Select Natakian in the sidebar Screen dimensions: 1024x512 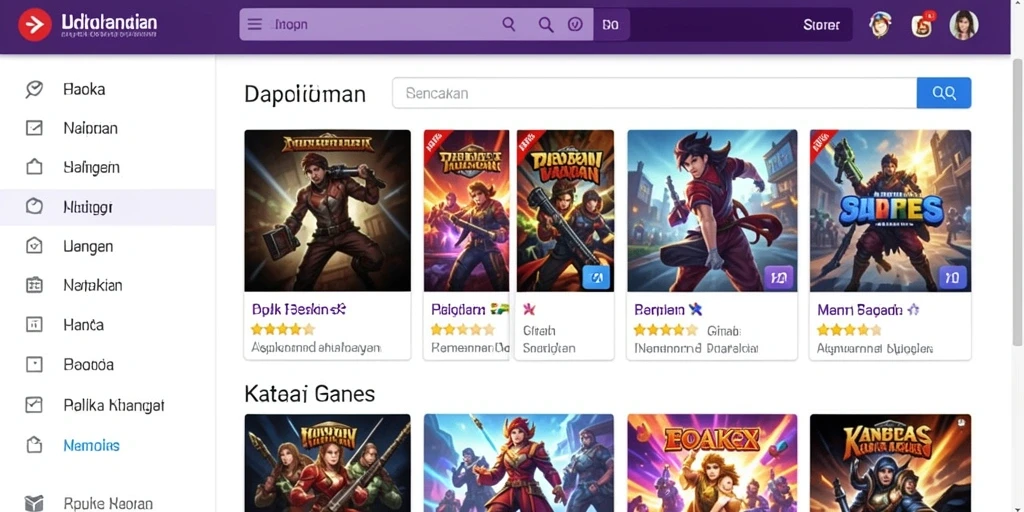point(93,285)
